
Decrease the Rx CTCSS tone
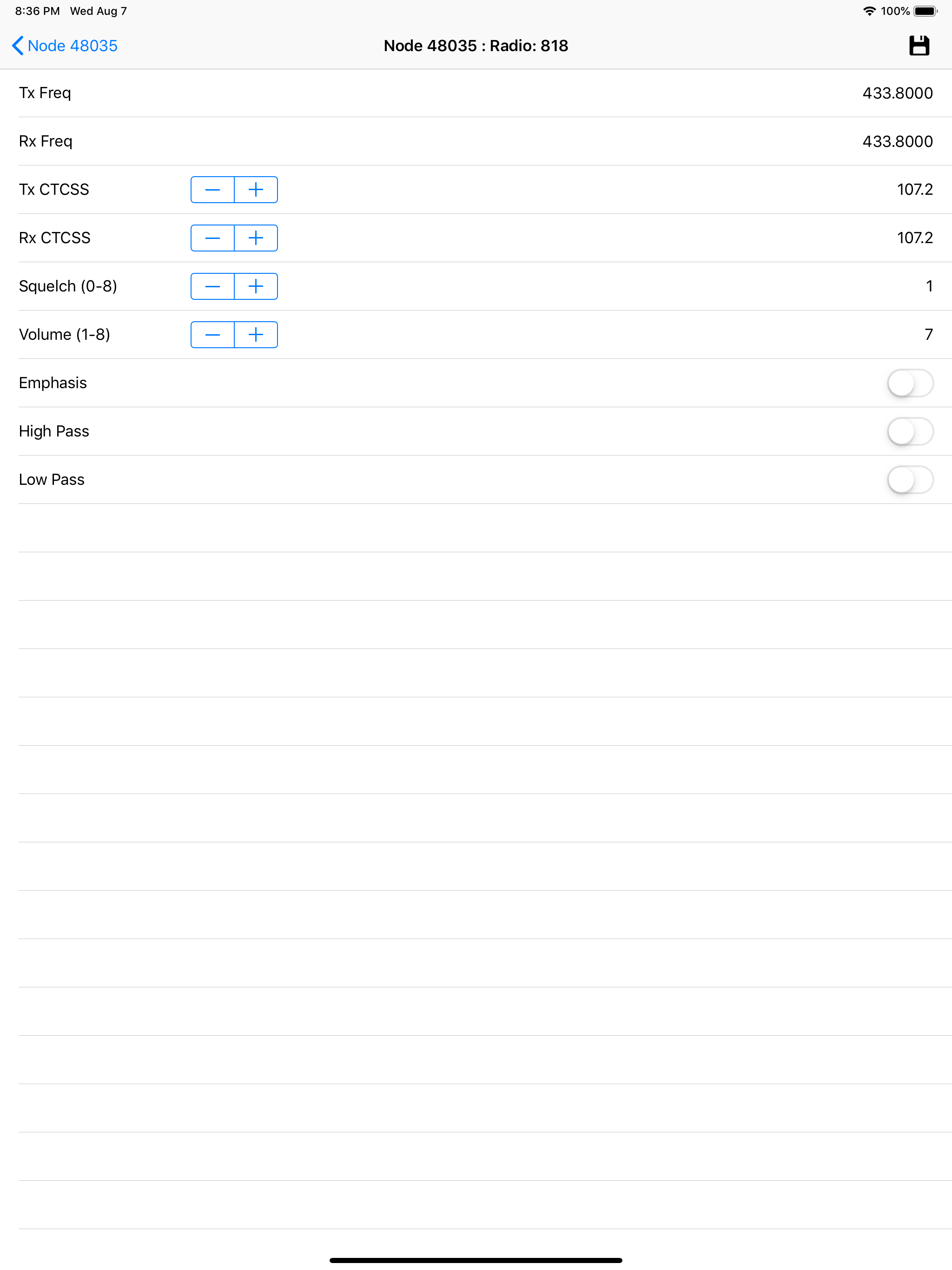point(212,238)
